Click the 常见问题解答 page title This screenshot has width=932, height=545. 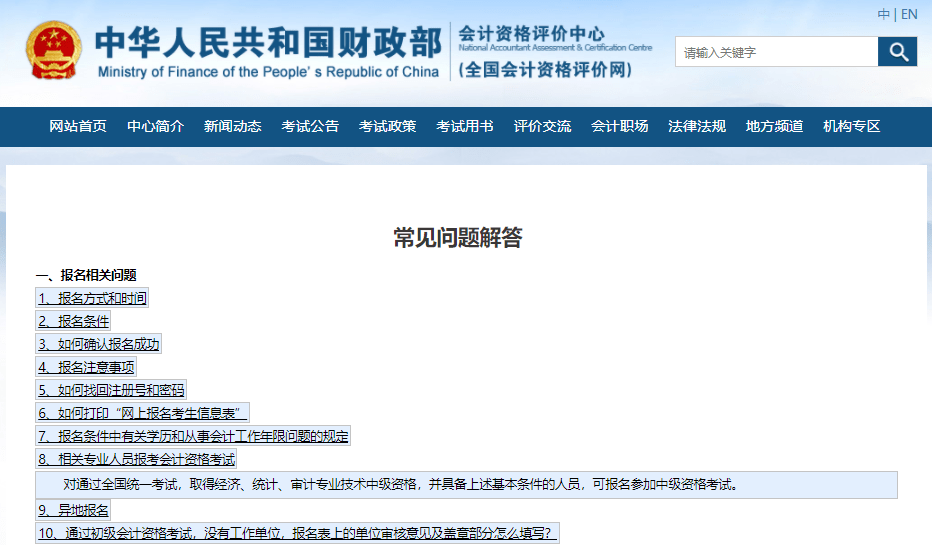[458, 237]
